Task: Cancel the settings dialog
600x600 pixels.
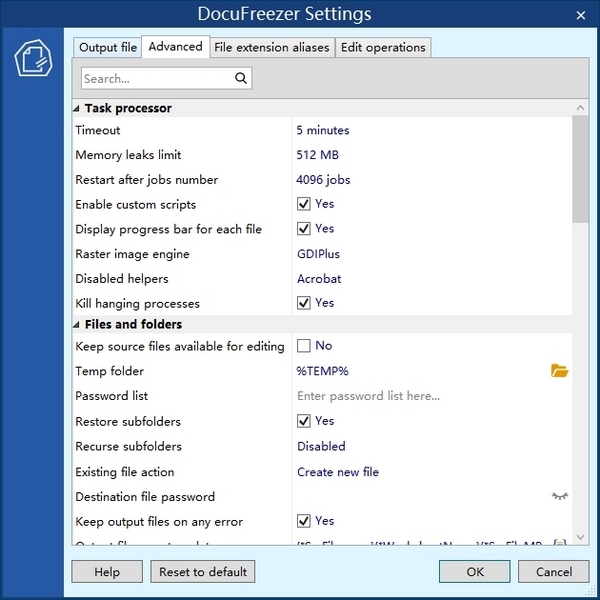Action: click(554, 572)
